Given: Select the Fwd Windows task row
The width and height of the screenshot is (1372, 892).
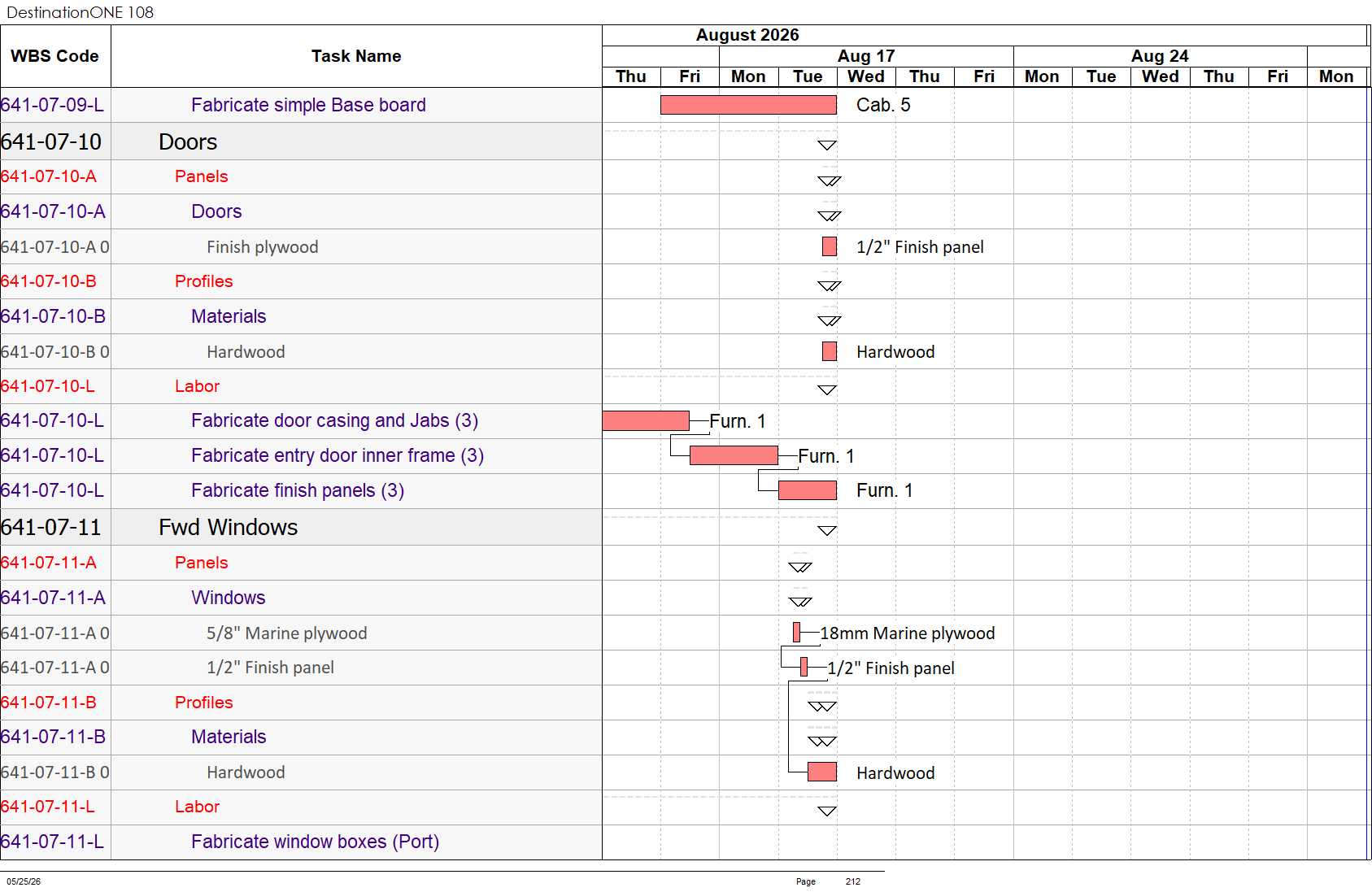Looking at the screenshot, I should (301, 527).
